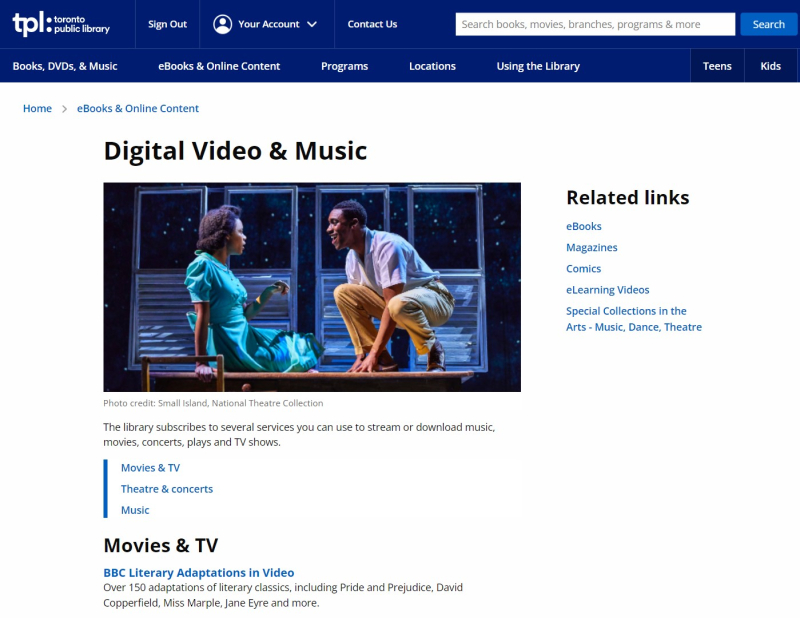Expand the Your Account dropdown chevron
This screenshot has height=618, width=800.
point(312,24)
